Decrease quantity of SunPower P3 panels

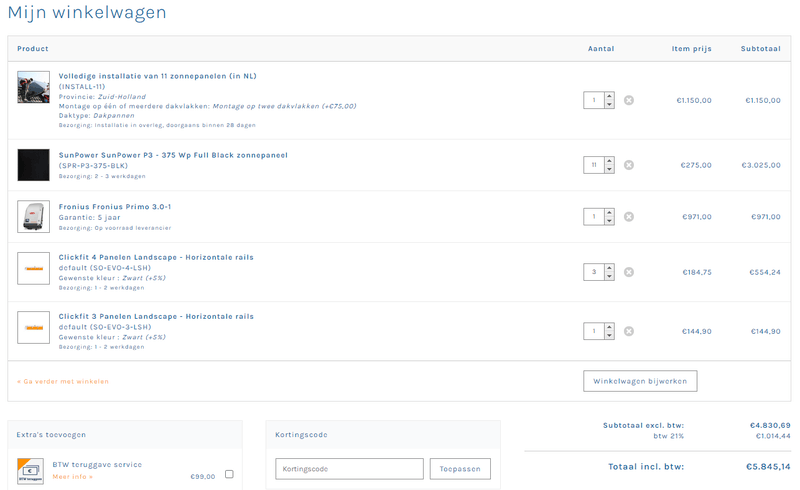609,169
